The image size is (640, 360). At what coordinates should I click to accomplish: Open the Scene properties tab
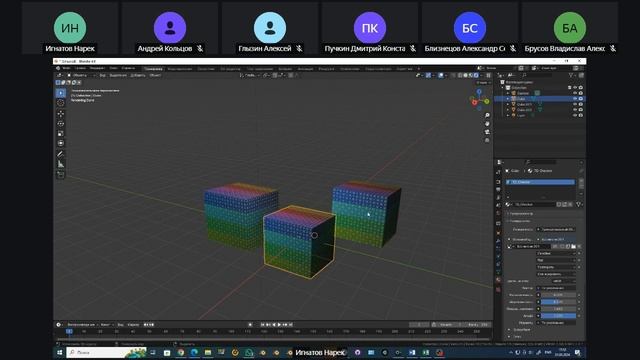498,205
